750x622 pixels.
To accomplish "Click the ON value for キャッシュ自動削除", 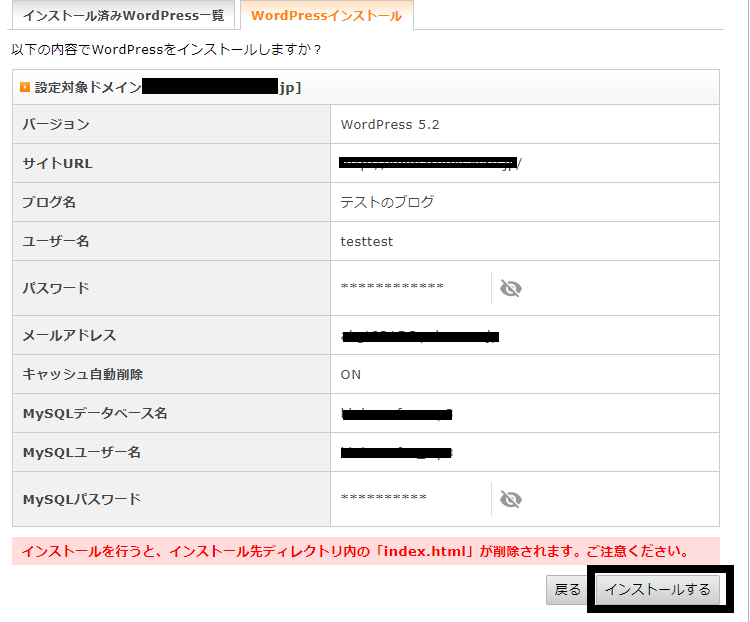I will pos(351,375).
